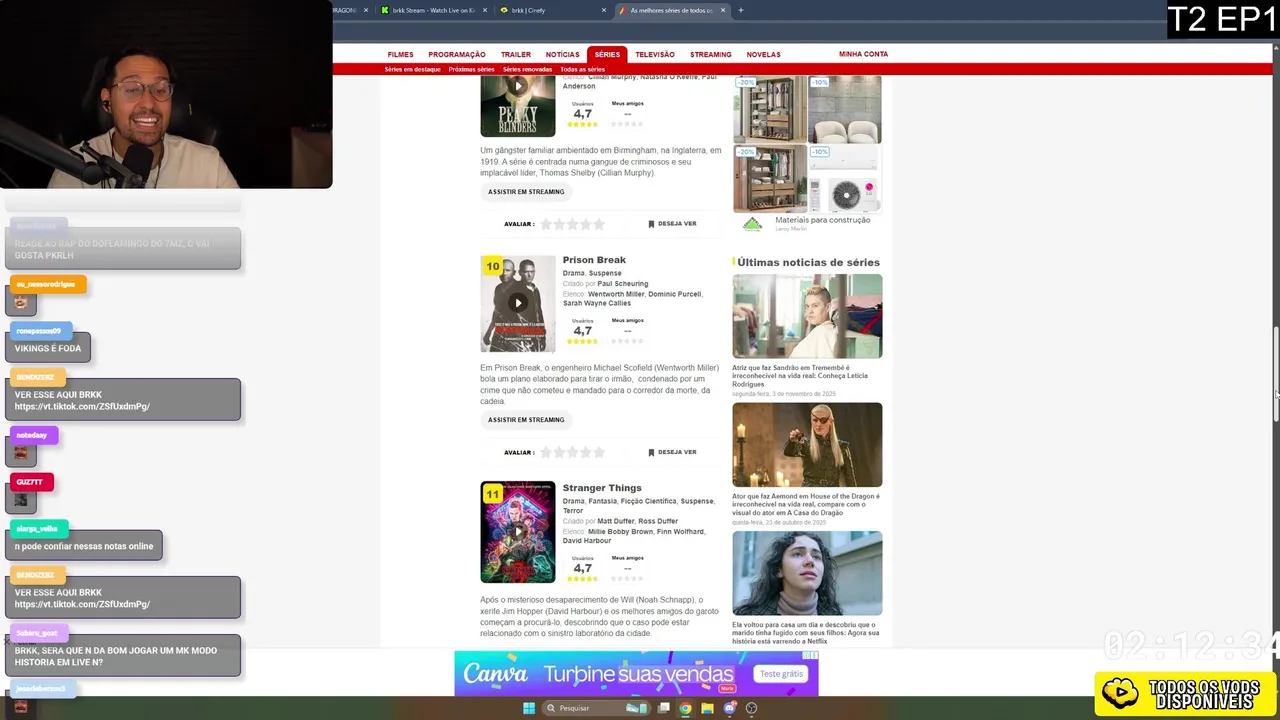This screenshot has width=1280, height=720.
Task: Open the FILMES menu
Action: [x=400, y=54]
